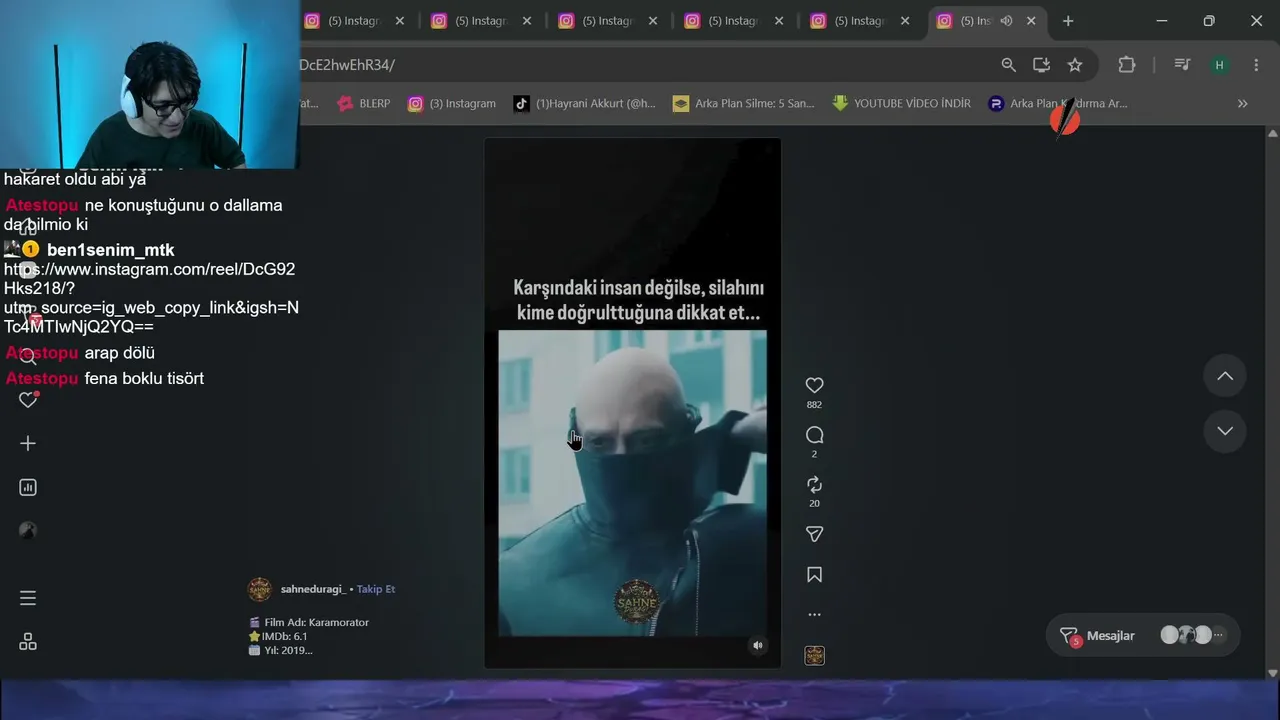Share the reel via the paper plane icon
Screen dimensions: 1280x720
point(814,534)
